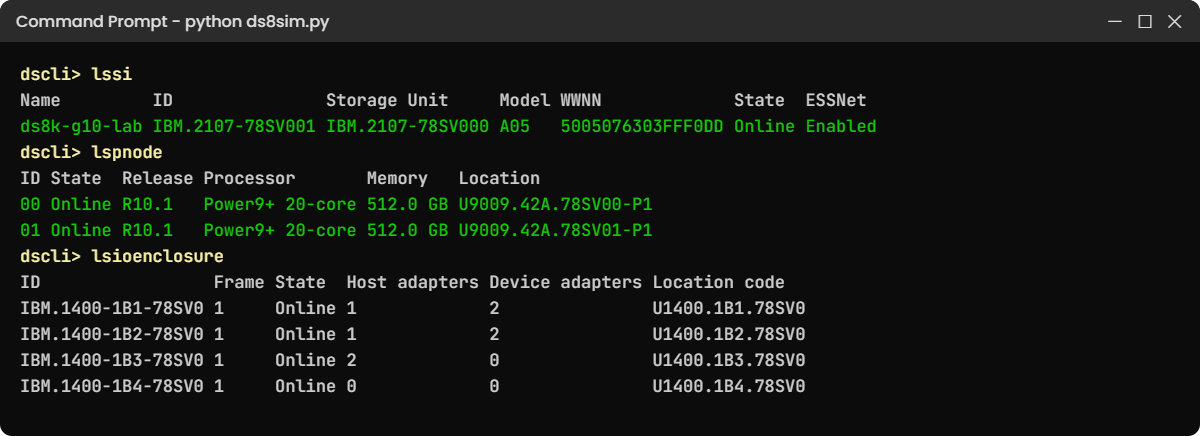
Task: Select the name 'ds8k-g10-lab'
Action: click(x=81, y=127)
